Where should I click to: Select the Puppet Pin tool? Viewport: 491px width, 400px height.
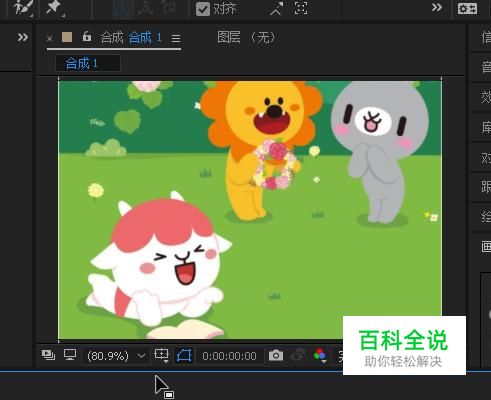(55, 8)
